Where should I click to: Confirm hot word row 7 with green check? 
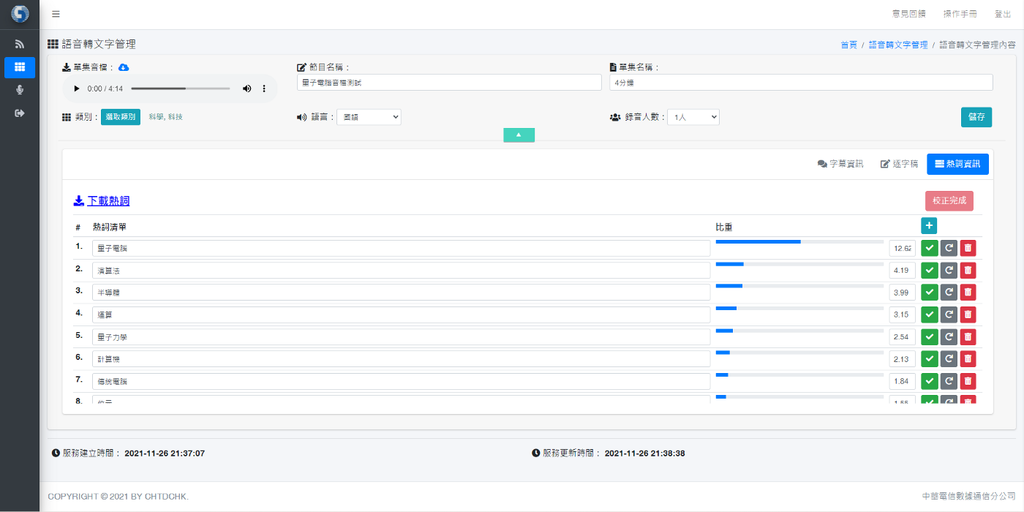929,381
